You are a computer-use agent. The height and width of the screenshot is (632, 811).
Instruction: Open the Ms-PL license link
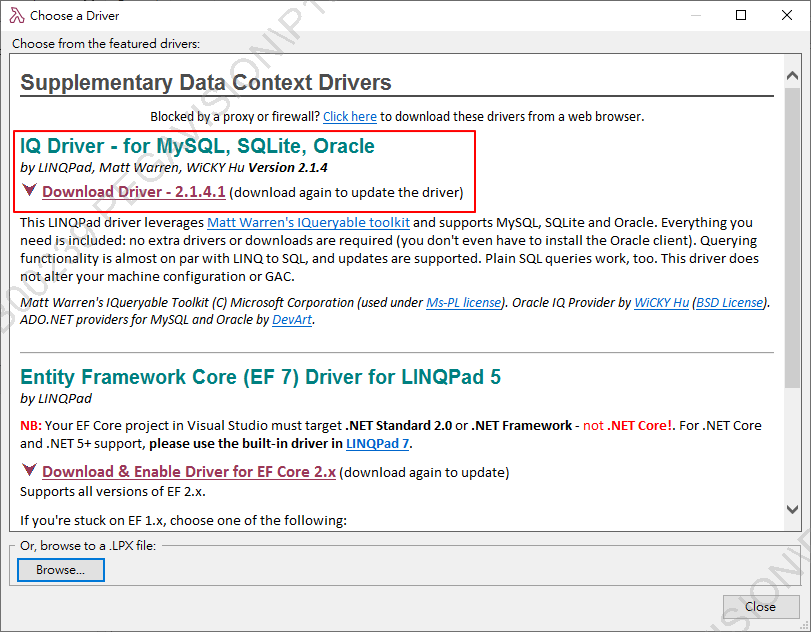[x=463, y=303]
